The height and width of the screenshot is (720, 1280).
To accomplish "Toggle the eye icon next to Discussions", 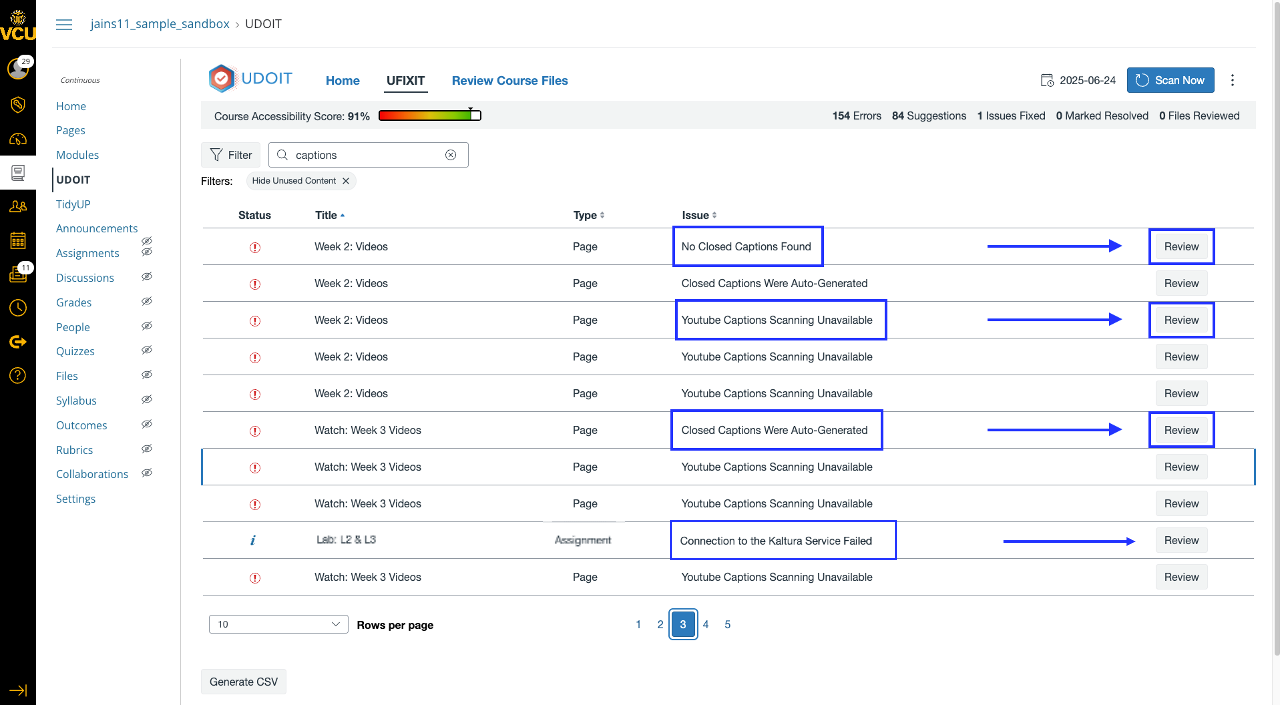I will pos(147,276).
